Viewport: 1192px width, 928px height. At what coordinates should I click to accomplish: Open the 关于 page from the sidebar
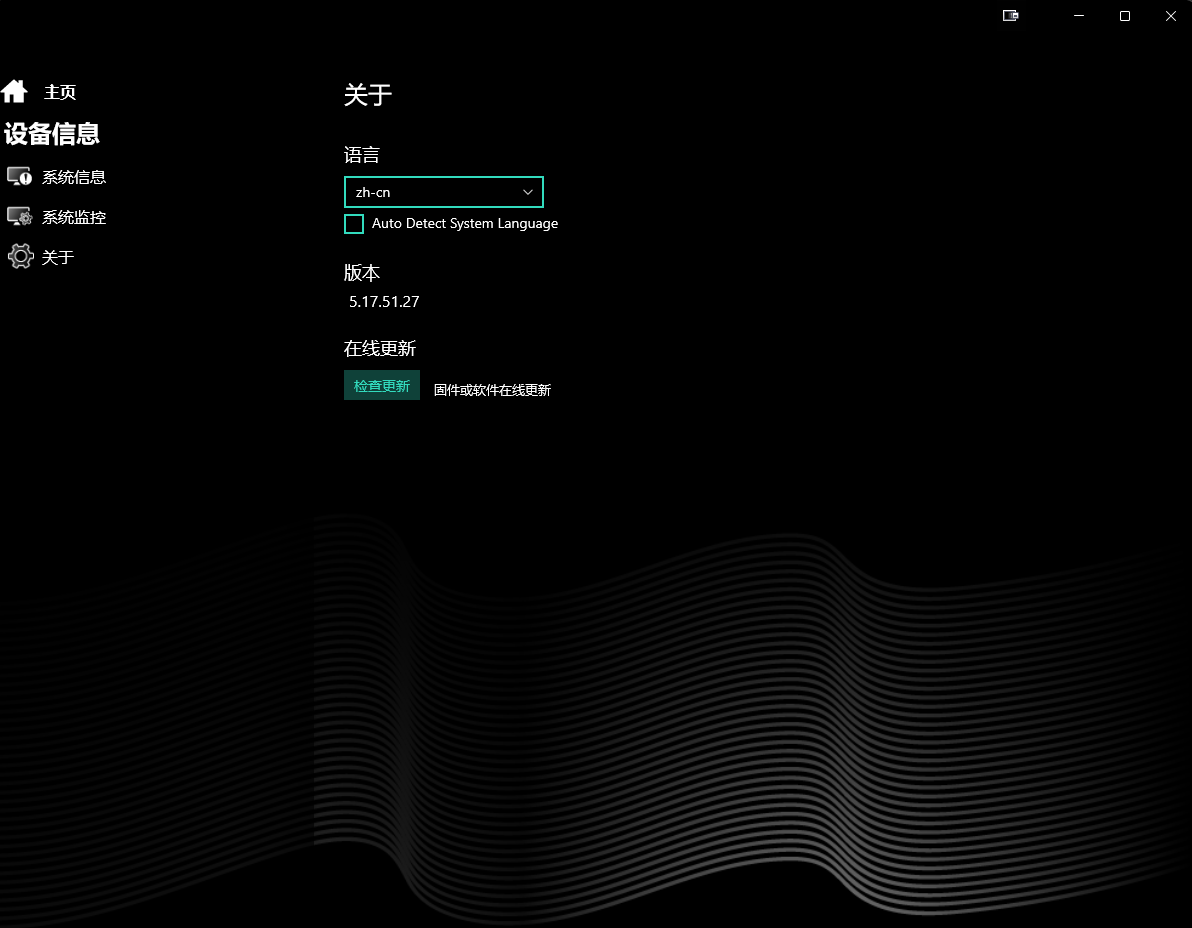[60, 257]
